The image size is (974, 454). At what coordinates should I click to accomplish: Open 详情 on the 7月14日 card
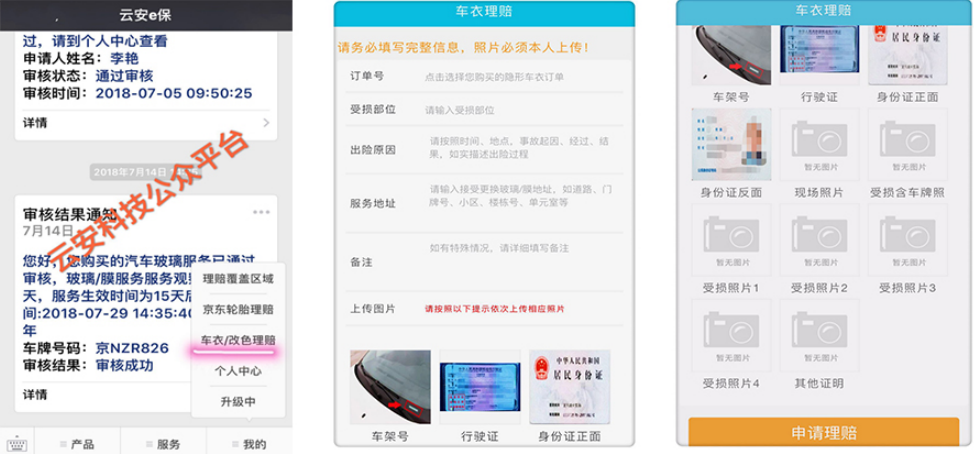point(35,394)
